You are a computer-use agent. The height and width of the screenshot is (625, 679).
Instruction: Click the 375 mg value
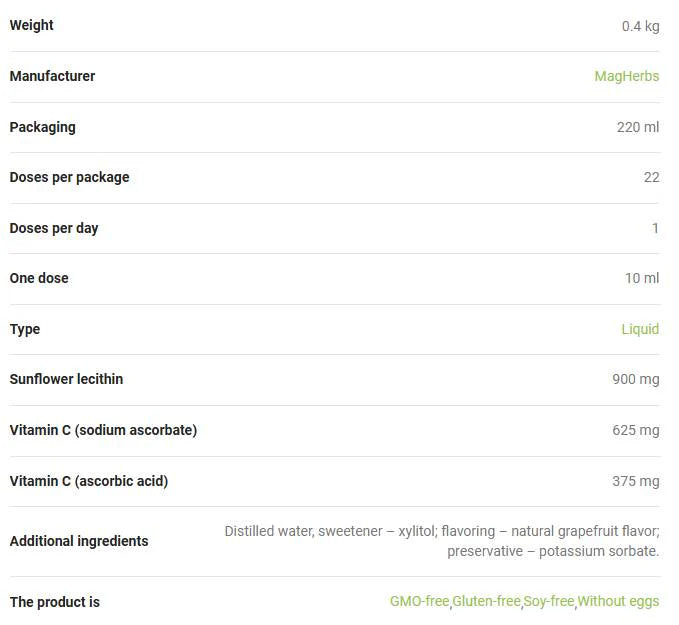635,481
